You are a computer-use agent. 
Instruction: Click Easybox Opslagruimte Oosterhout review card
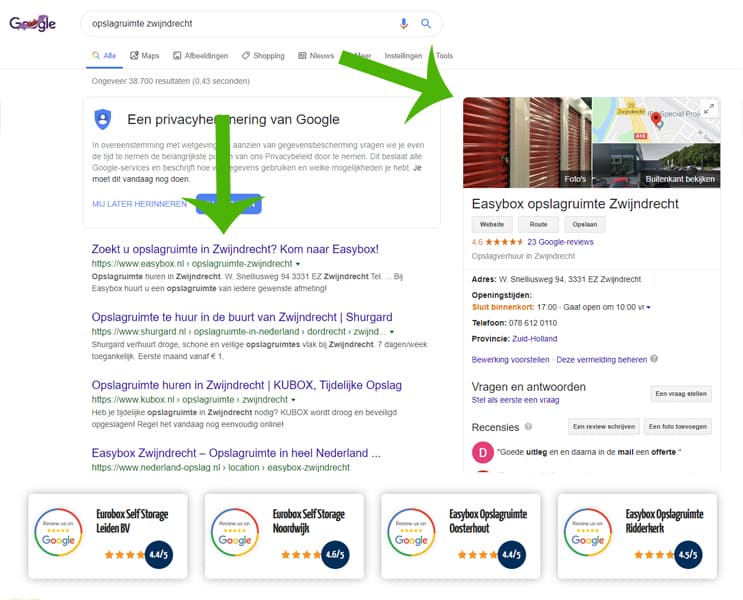[x=461, y=536]
